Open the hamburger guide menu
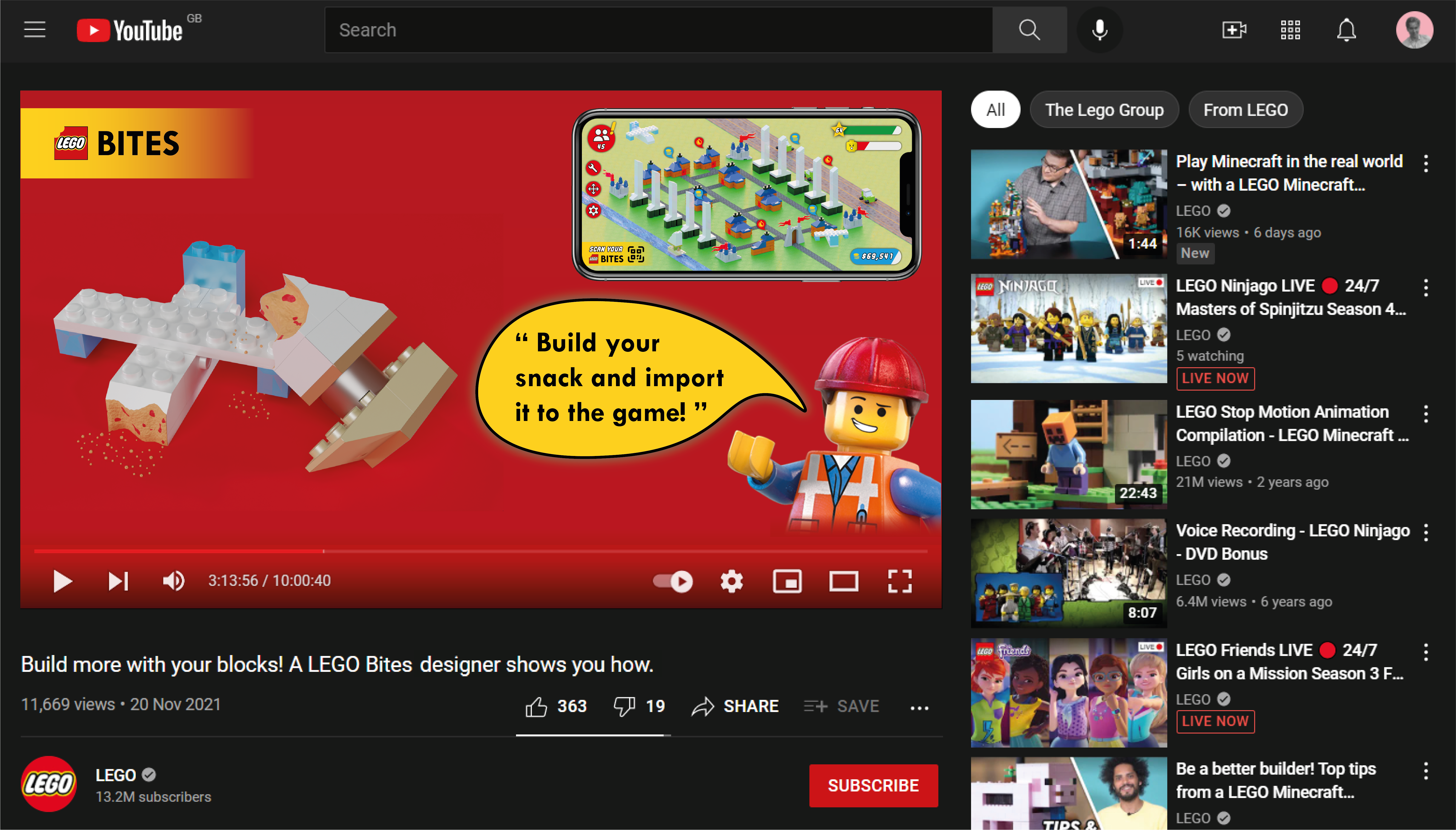The image size is (1456, 830). click(35, 30)
